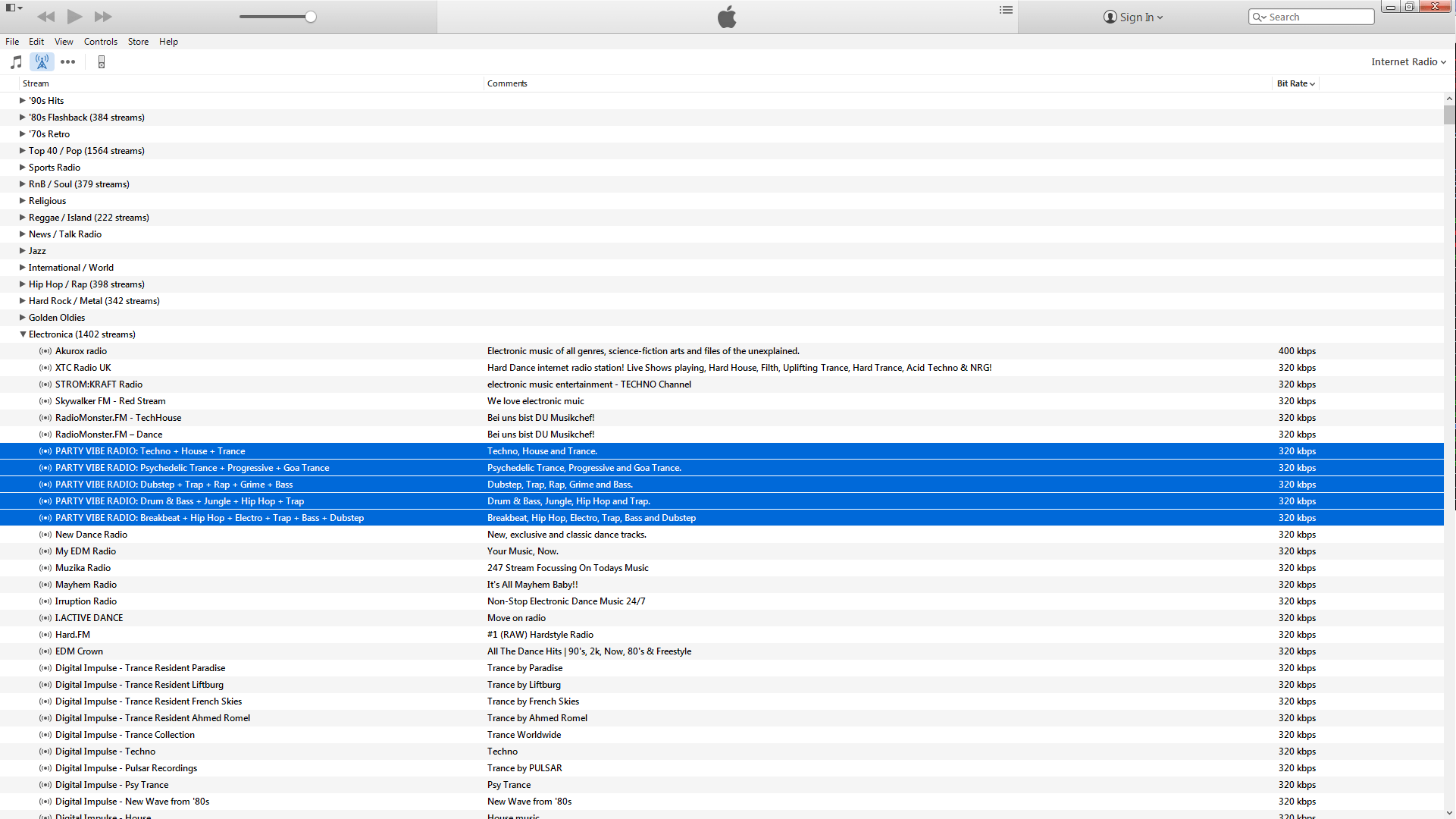This screenshot has width=1456, height=819.
Task: Open the File menu
Action: pos(12,42)
